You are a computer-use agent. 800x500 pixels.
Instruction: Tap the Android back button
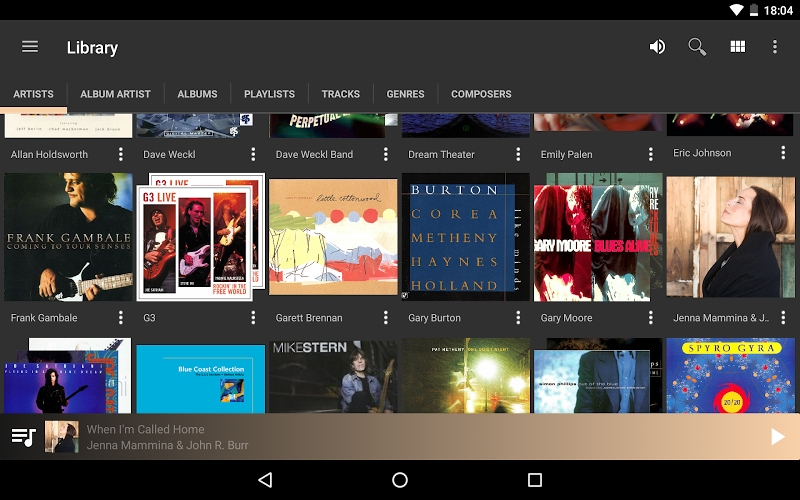265,480
